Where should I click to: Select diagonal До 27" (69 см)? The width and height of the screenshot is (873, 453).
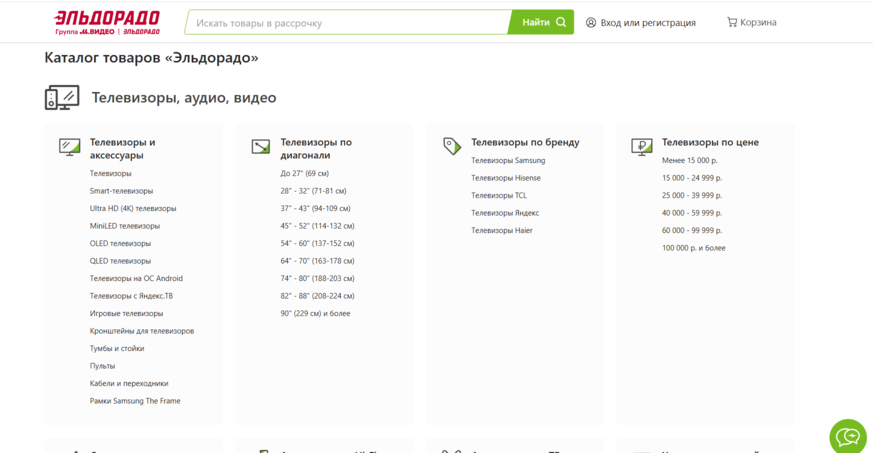[305, 174]
